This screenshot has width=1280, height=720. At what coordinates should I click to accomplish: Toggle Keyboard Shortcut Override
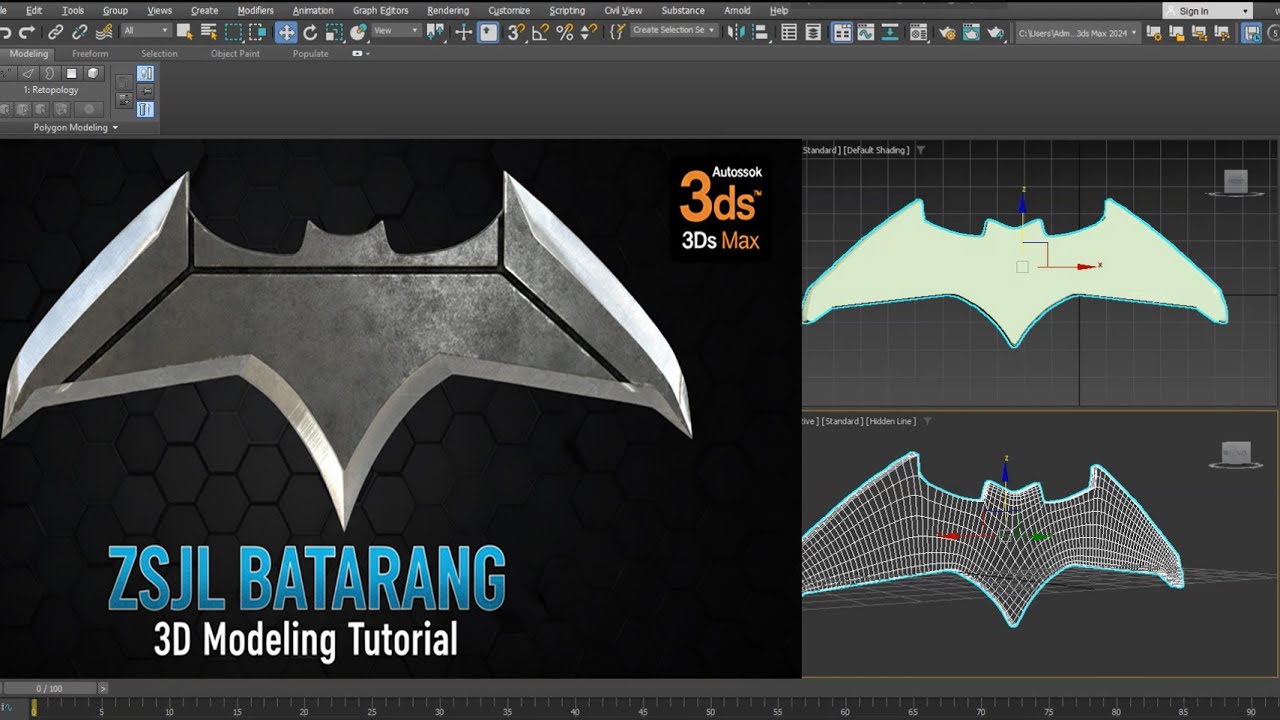[x=488, y=32]
